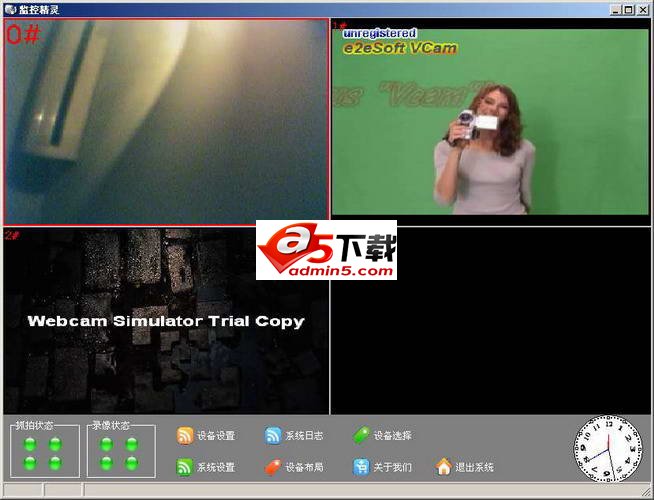This screenshot has width=654, height=500.
Task: Open 系统日志 via its blue feed icon
Action: point(273,435)
